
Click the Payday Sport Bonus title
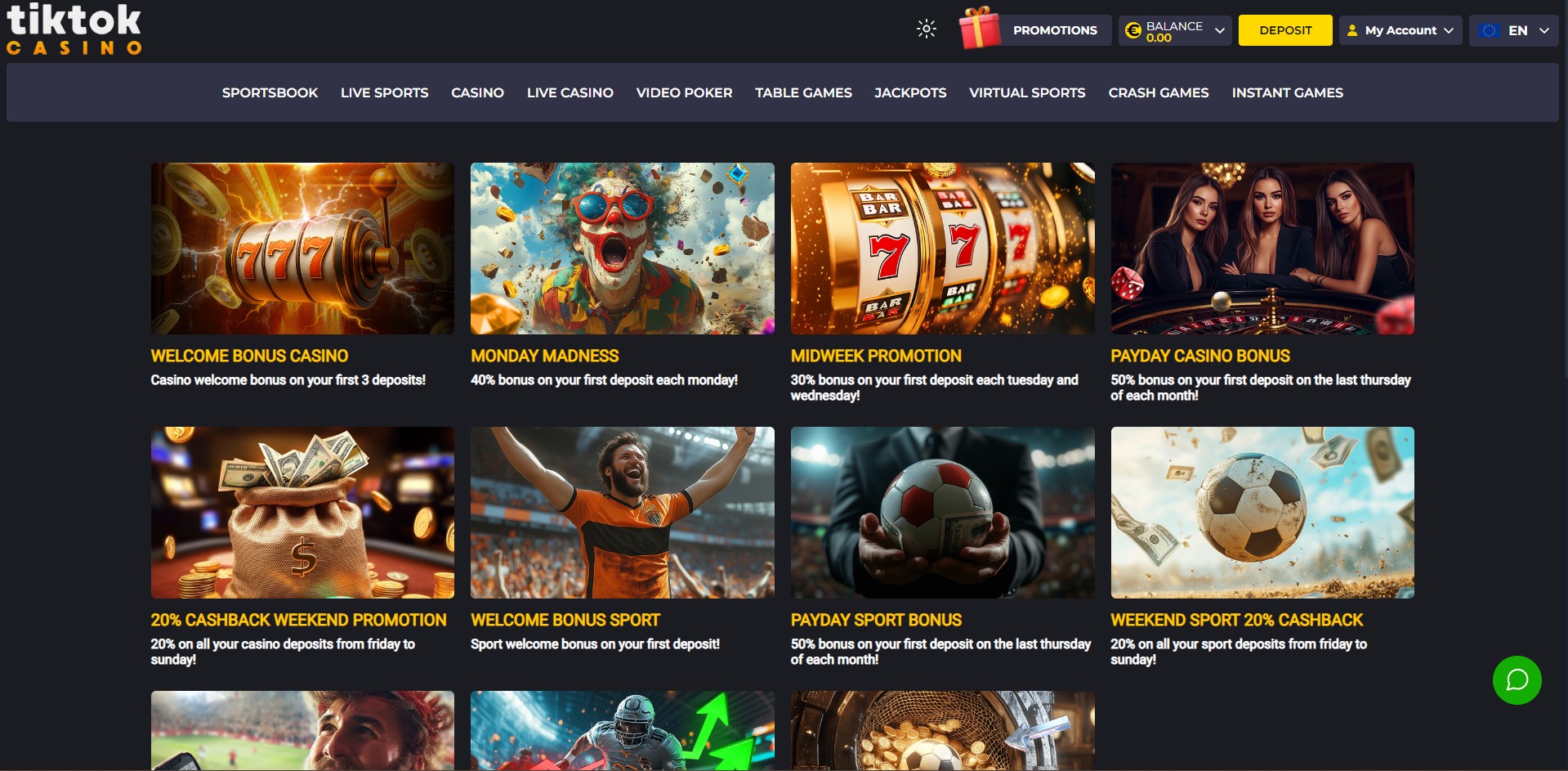point(876,620)
